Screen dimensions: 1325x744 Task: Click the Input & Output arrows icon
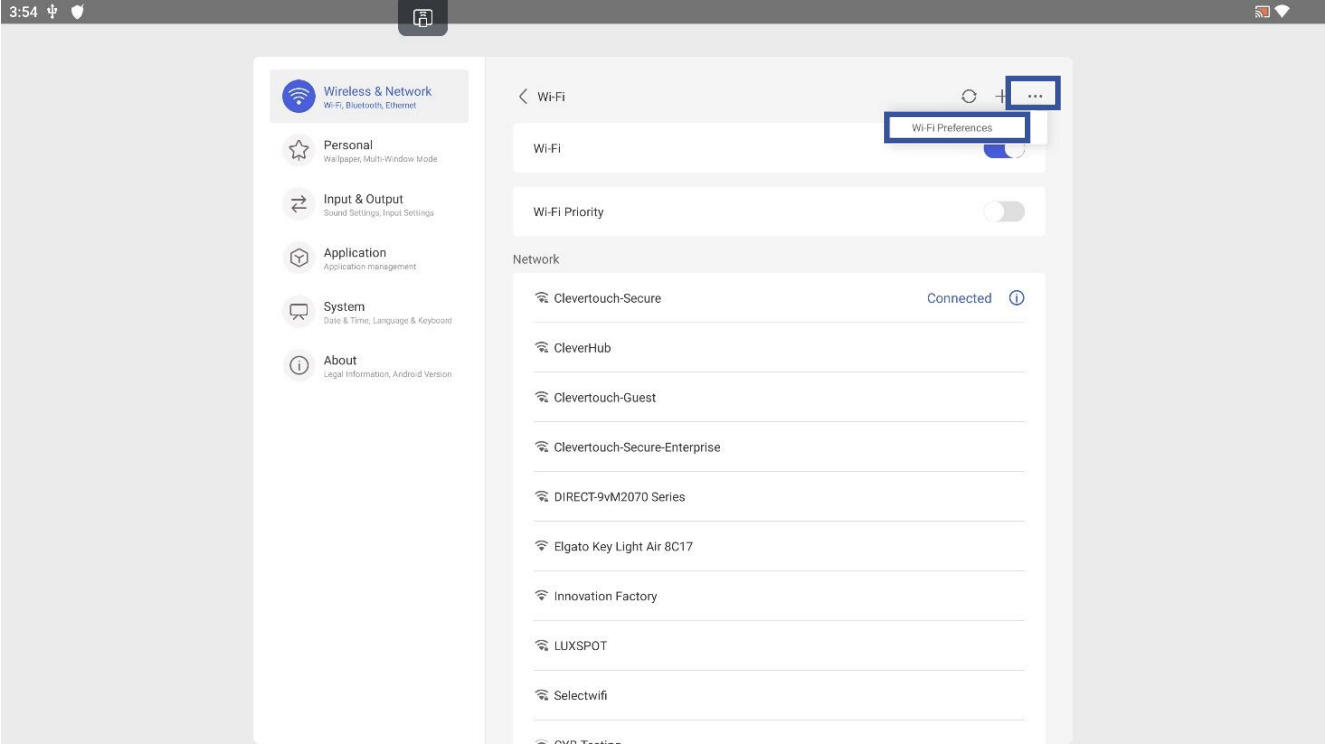298,204
